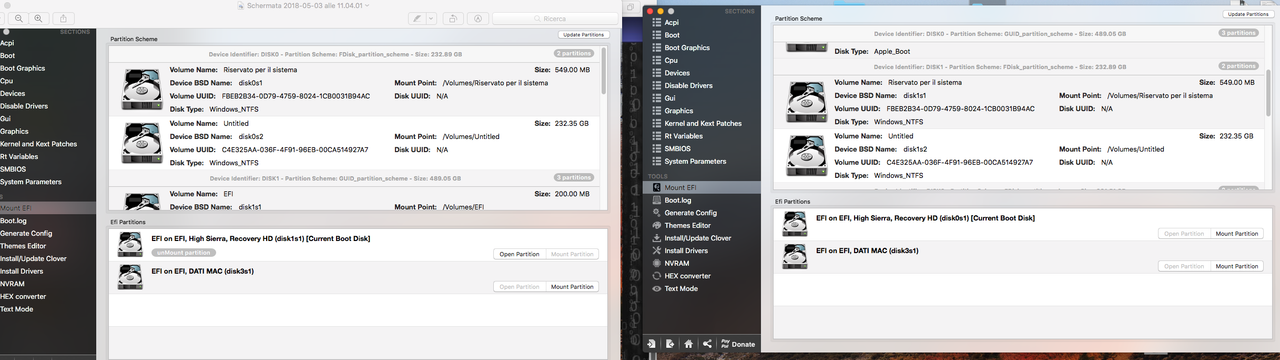The width and height of the screenshot is (1280, 360).
Task: Click Mount Partition for disk3s1 in Preview screenshot
Action: click(x=572, y=287)
